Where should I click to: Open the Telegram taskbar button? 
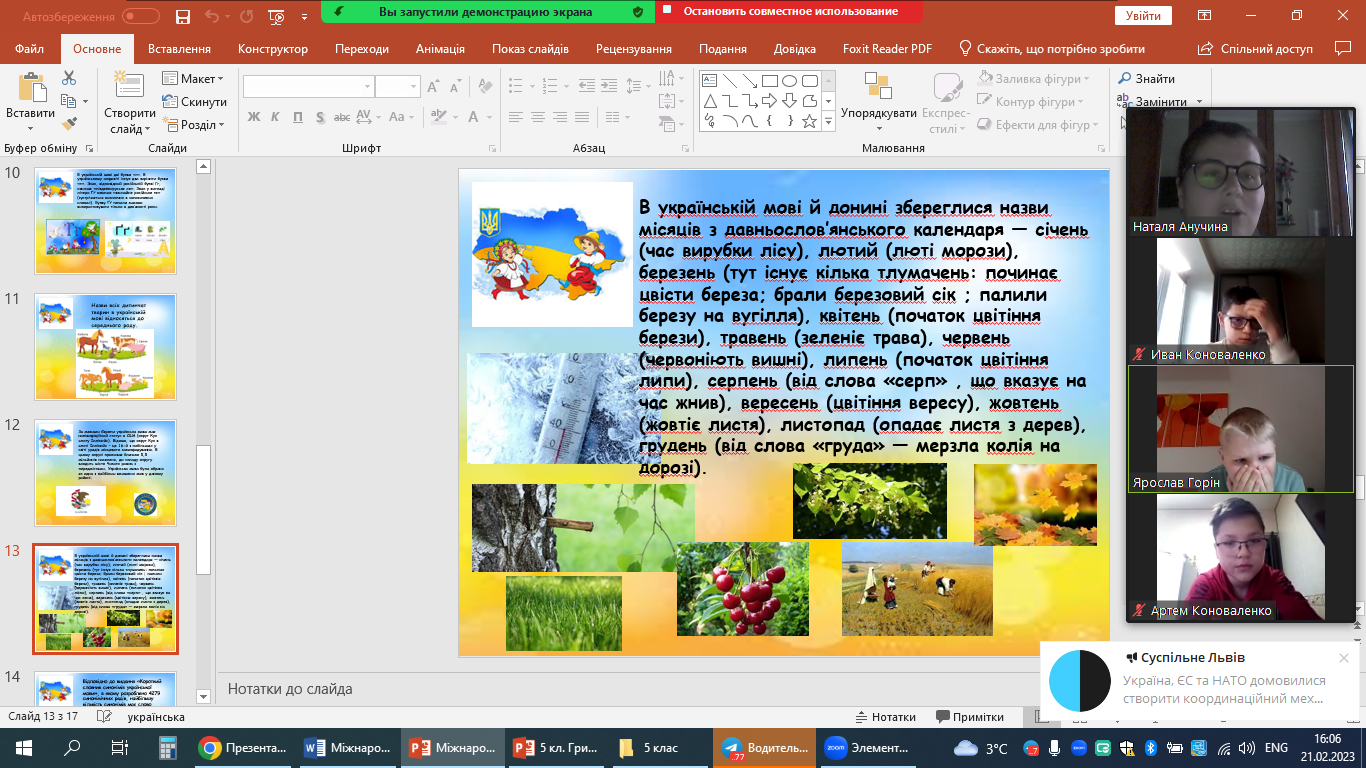pos(765,748)
